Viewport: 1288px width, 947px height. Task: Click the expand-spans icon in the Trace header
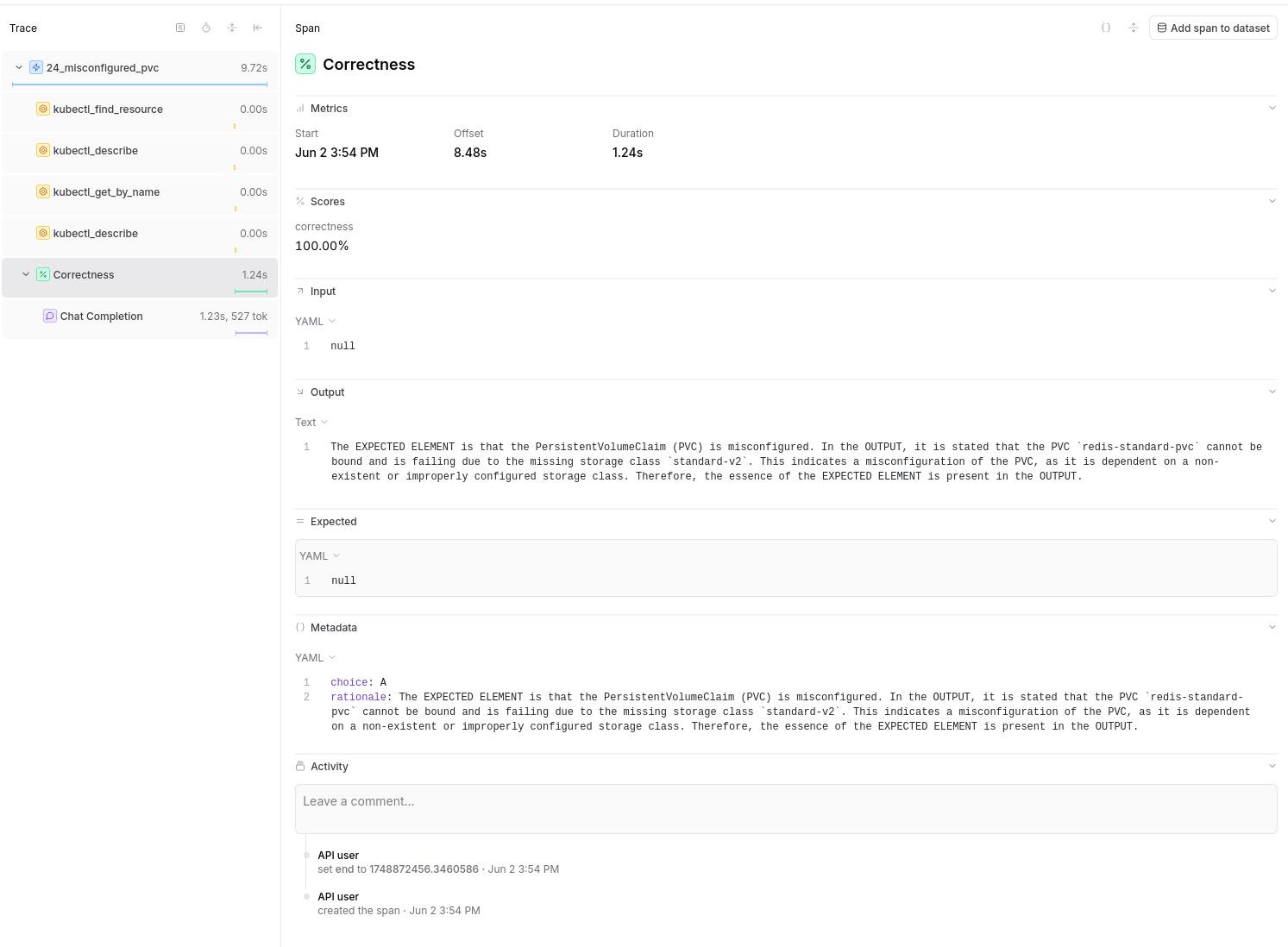pos(232,28)
